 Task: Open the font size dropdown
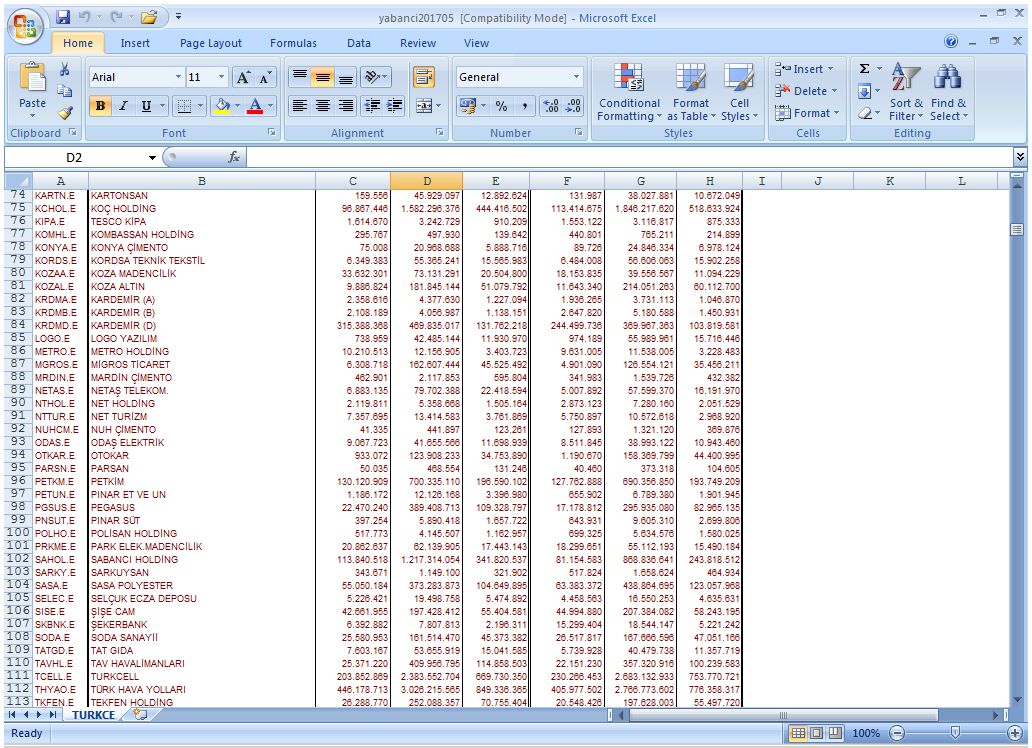click(222, 77)
